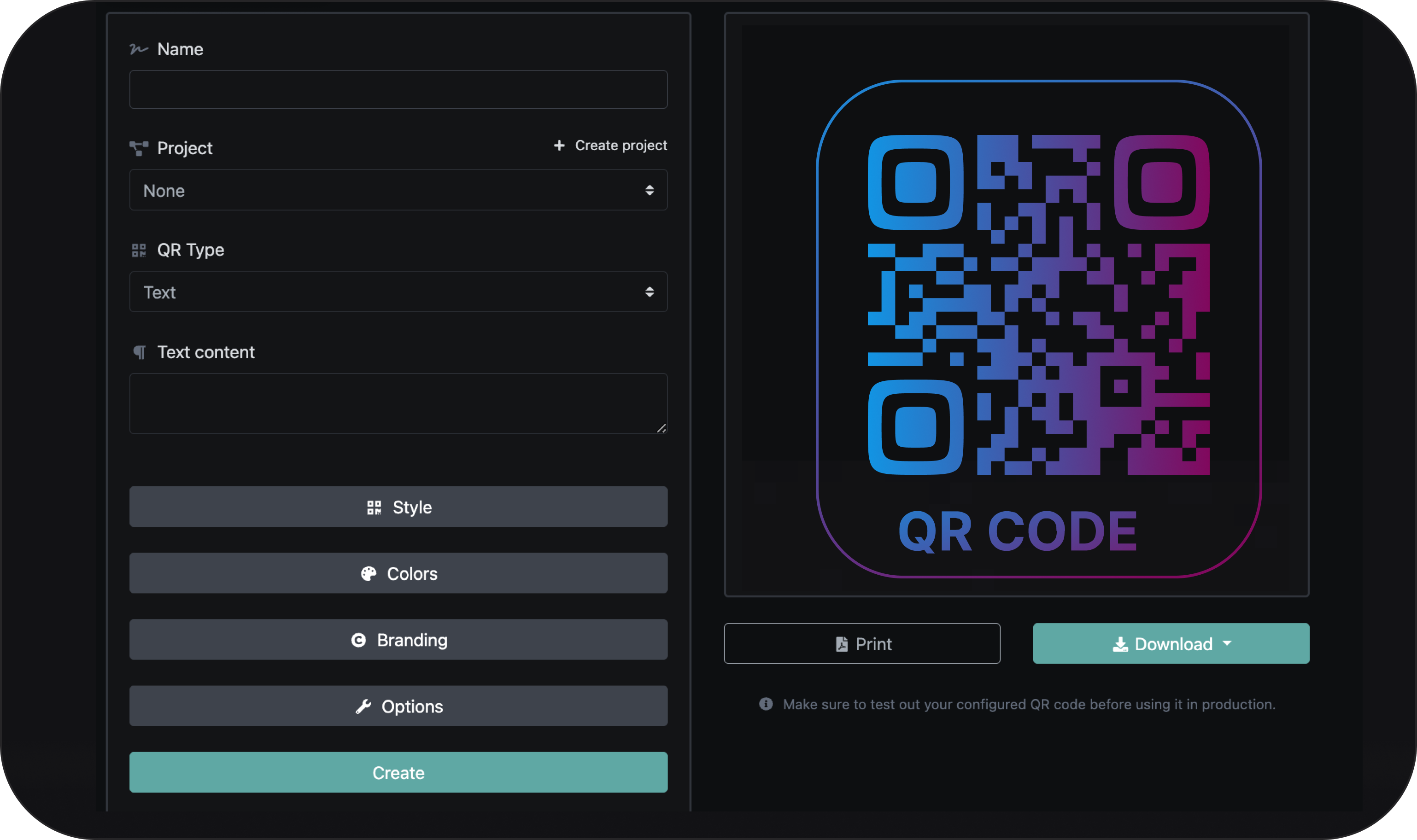The width and height of the screenshot is (1417, 840).
Task: Click the QR code preview image
Action: [1038, 328]
